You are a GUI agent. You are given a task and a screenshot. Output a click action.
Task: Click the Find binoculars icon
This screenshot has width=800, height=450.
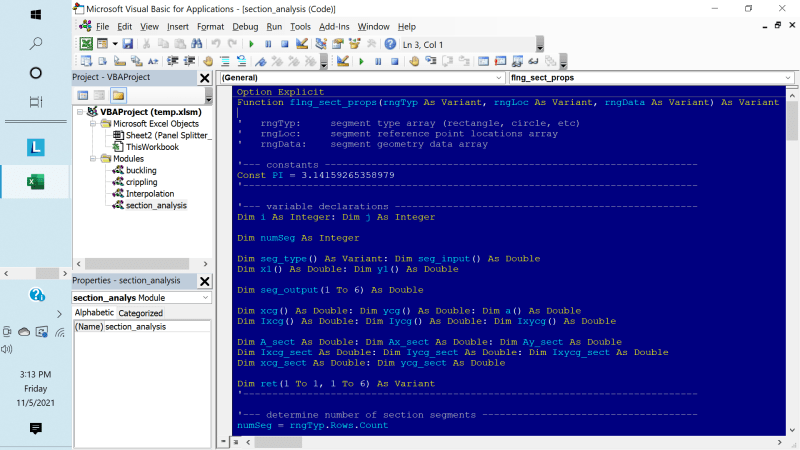tap(196, 44)
